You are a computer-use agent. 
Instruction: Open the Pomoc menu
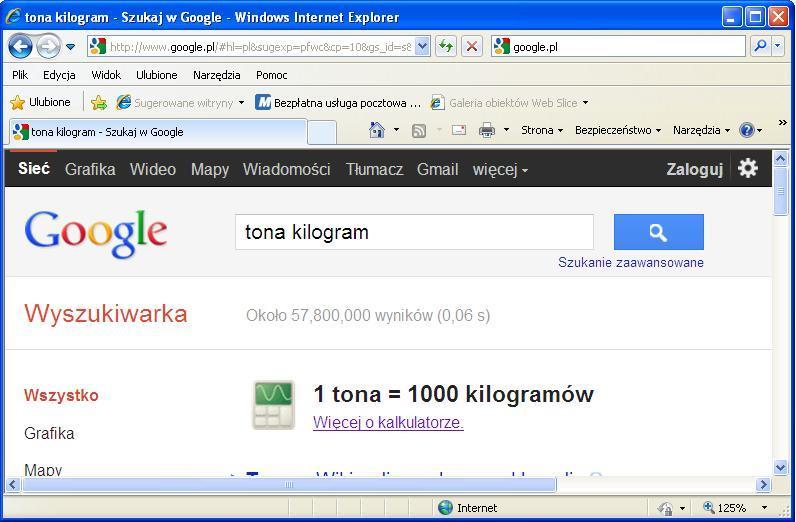coord(272,75)
